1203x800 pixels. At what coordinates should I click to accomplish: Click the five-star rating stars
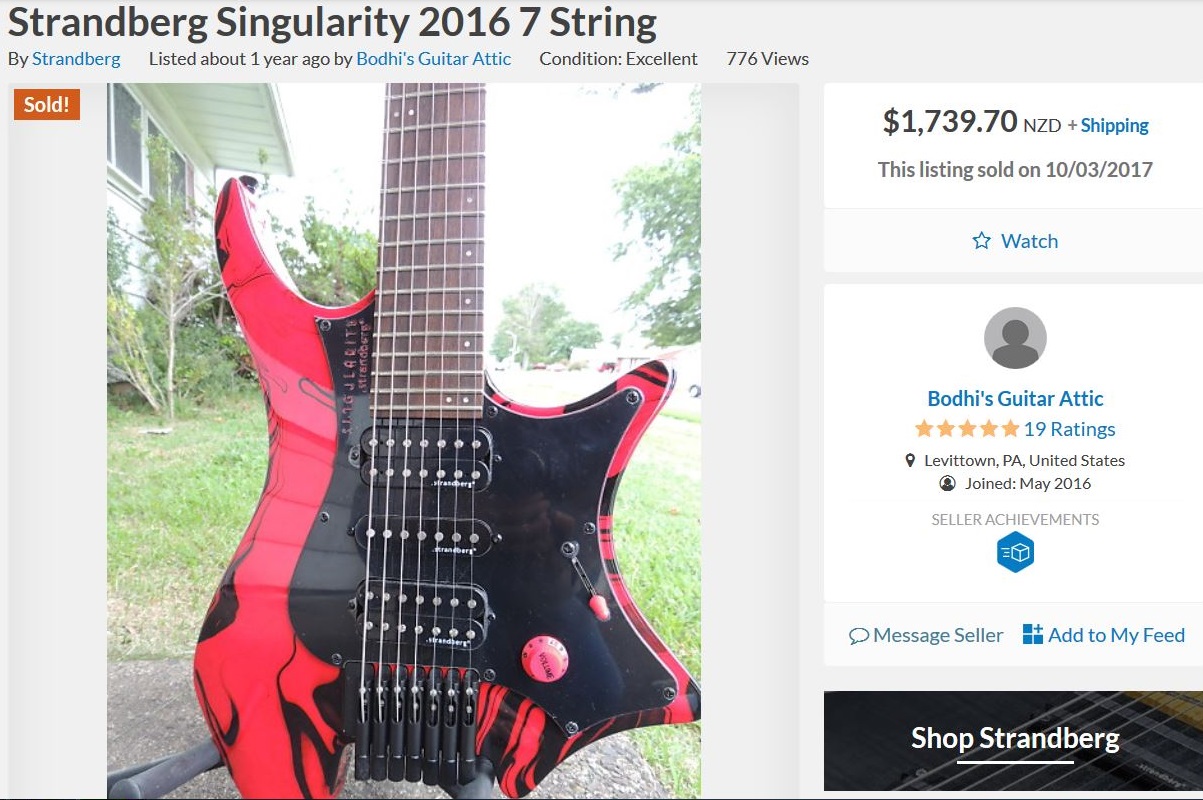click(966, 429)
